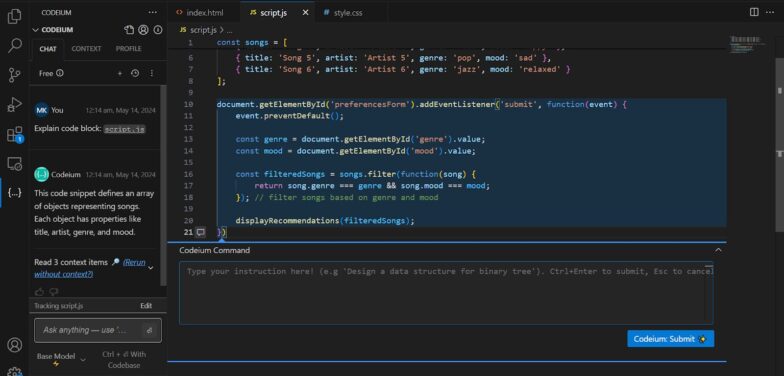784x376 pixels.
Task: Click the chat panel vertical scrollbar
Action: pos(163,185)
